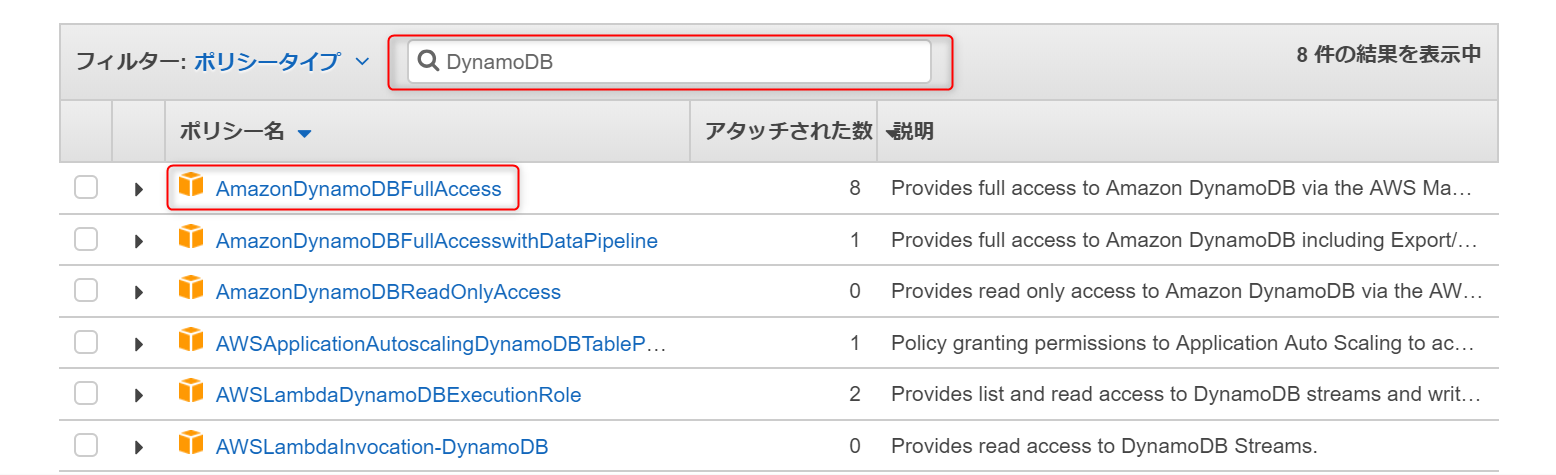Image resolution: width=1556 pixels, height=475 pixels.
Task: Click the 説明 column header
Action: pyautogui.click(x=913, y=131)
